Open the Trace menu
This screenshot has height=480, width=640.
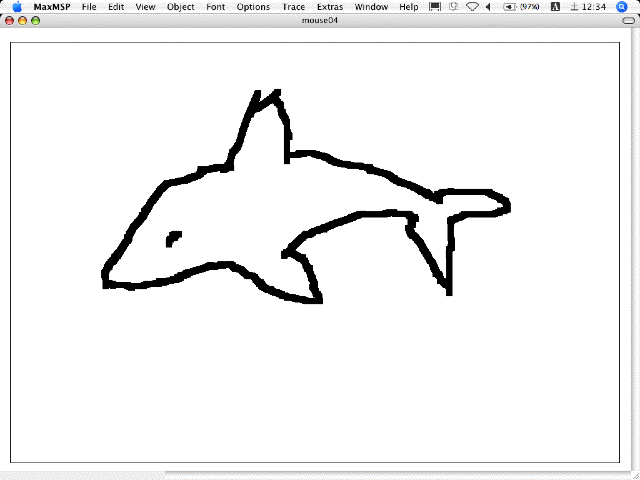(x=293, y=7)
